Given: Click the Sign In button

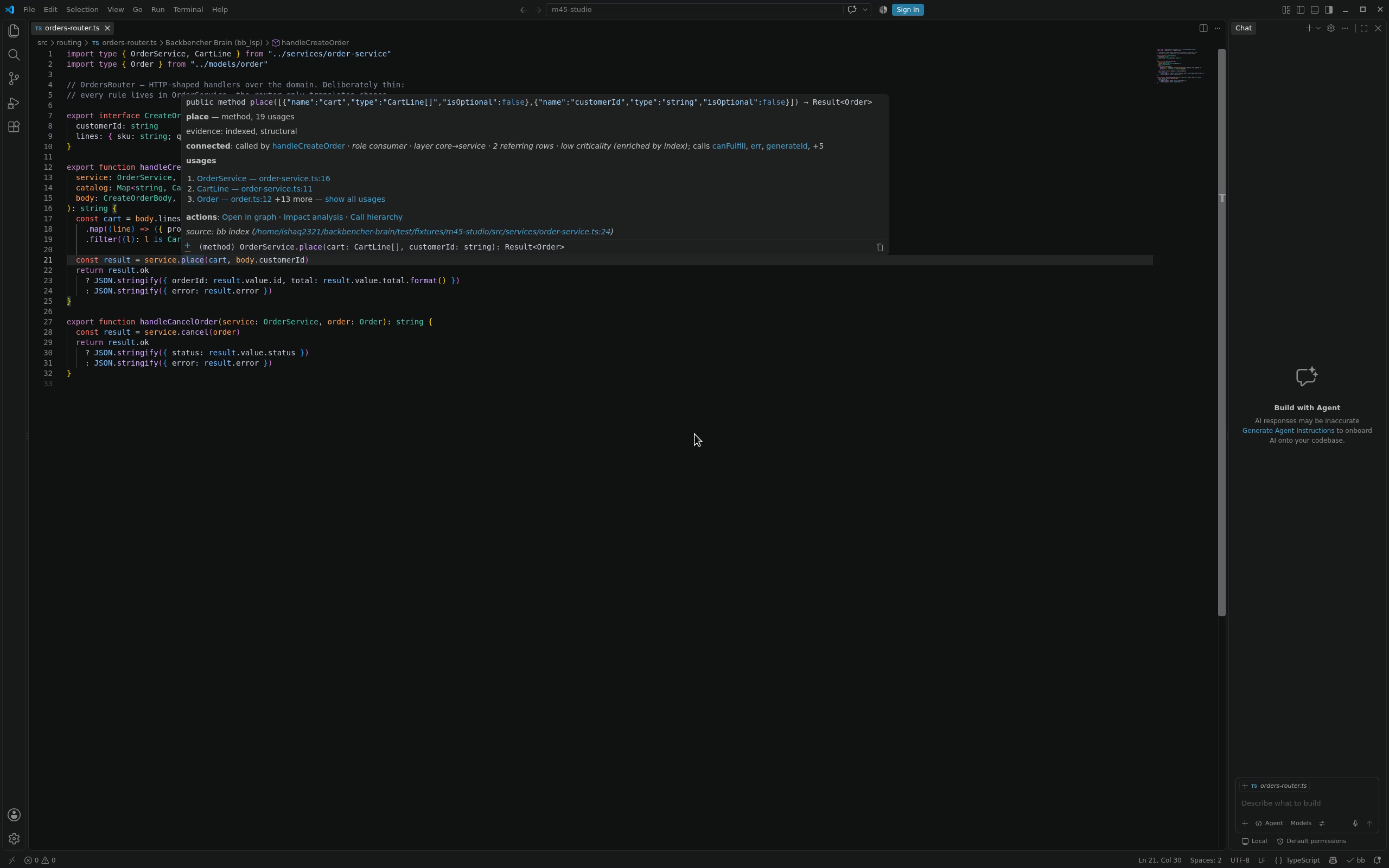Looking at the screenshot, I should (x=907, y=10).
